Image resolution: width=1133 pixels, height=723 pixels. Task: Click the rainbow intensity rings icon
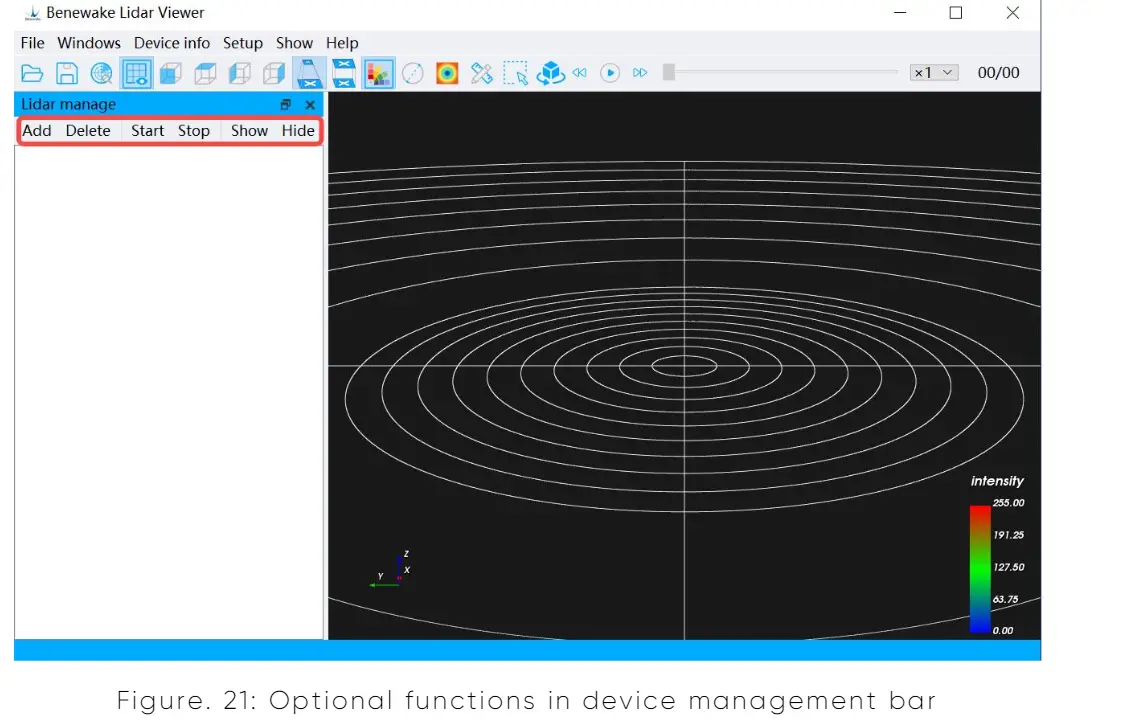coord(447,73)
